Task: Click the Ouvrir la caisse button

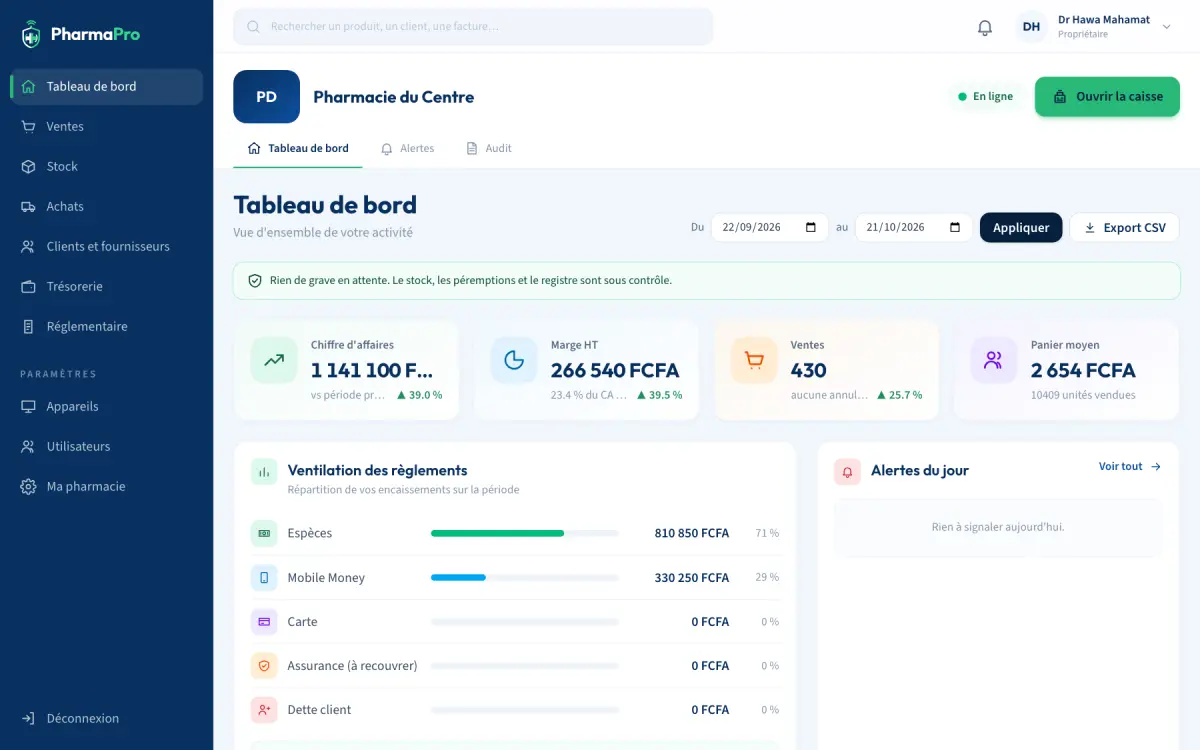Action: pos(1107,97)
